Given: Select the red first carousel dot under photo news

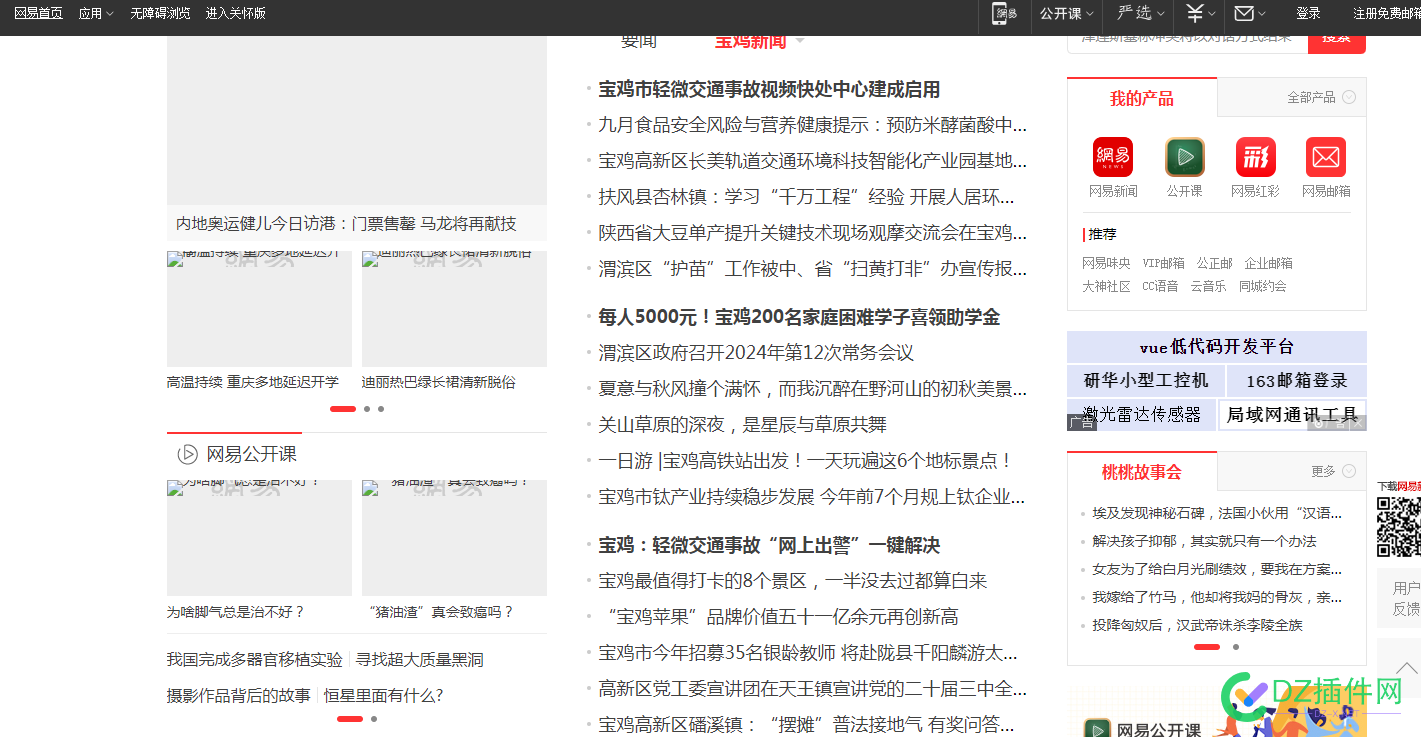Looking at the screenshot, I should pyautogui.click(x=343, y=409).
